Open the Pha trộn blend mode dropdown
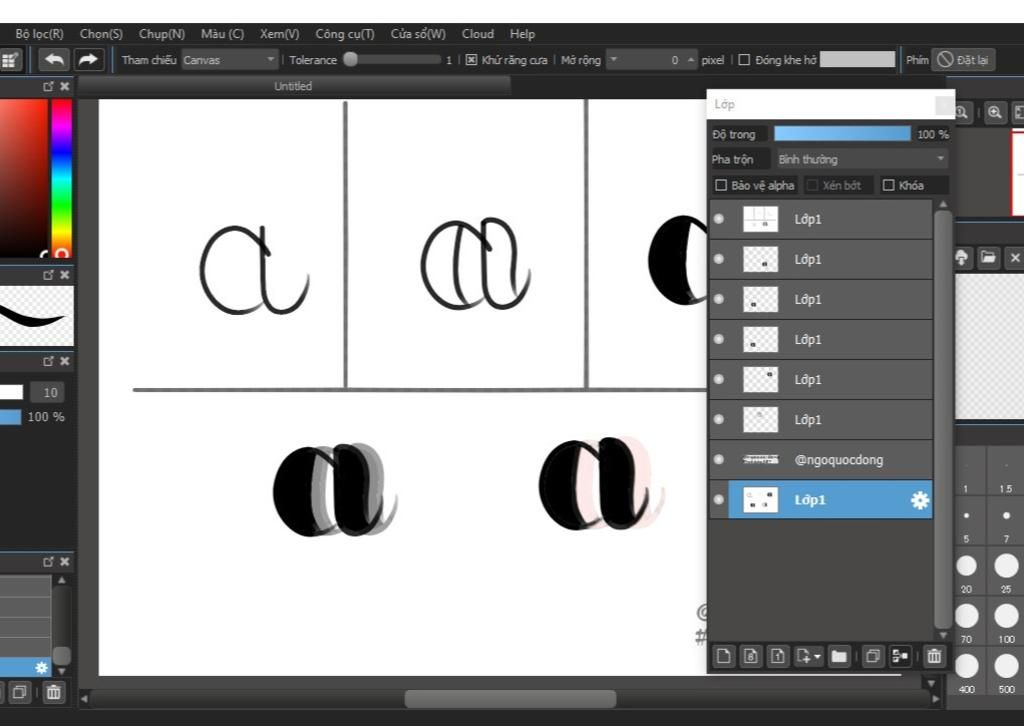Viewport: 1024px width, 726px height. tap(861, 159)
